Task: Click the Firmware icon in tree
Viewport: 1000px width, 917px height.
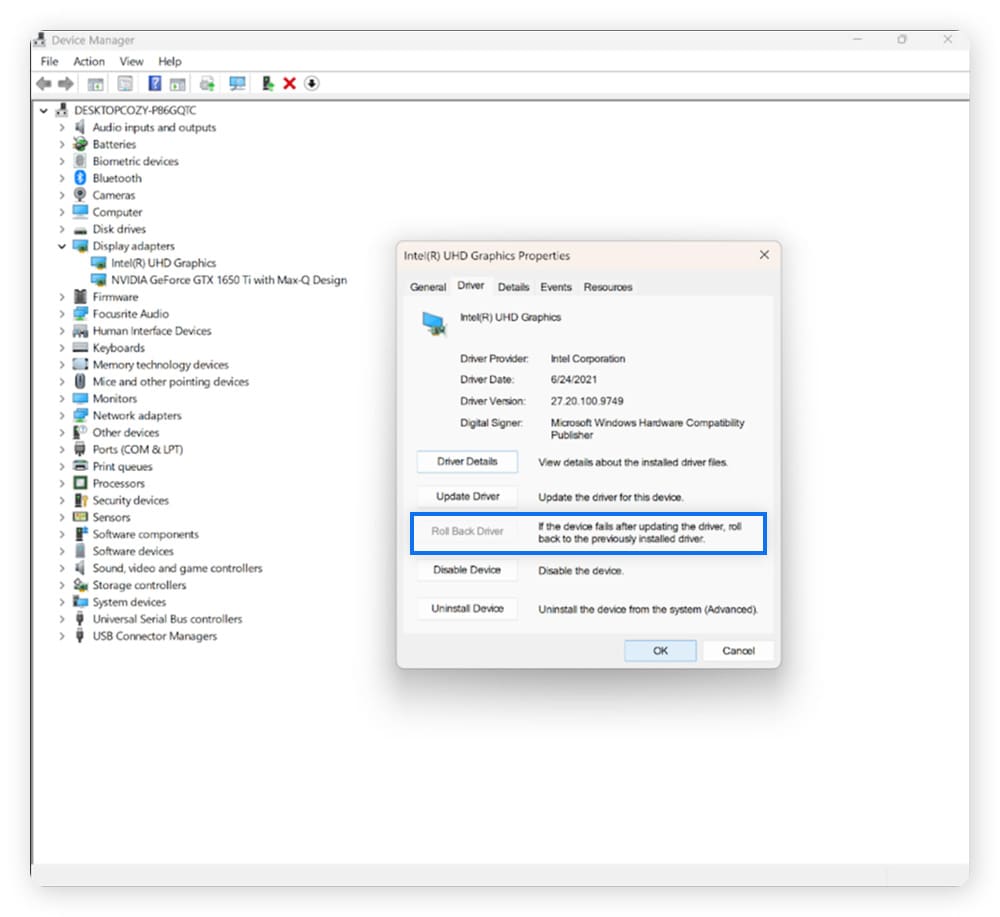Action: 80,297
